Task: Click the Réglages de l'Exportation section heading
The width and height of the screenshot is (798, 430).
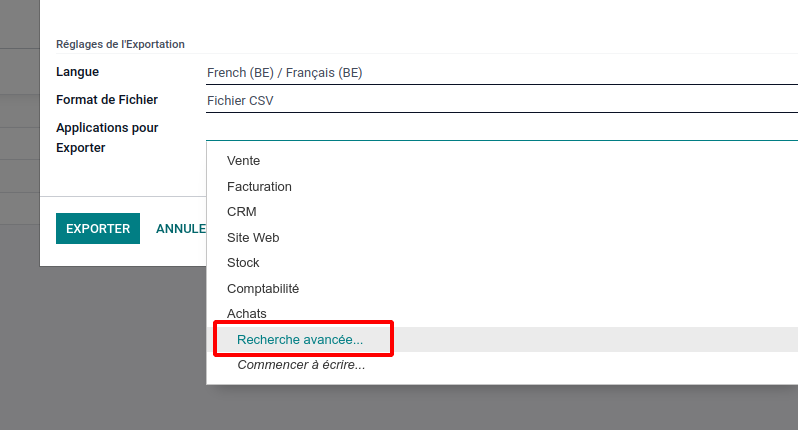Action: coord(120,44)
